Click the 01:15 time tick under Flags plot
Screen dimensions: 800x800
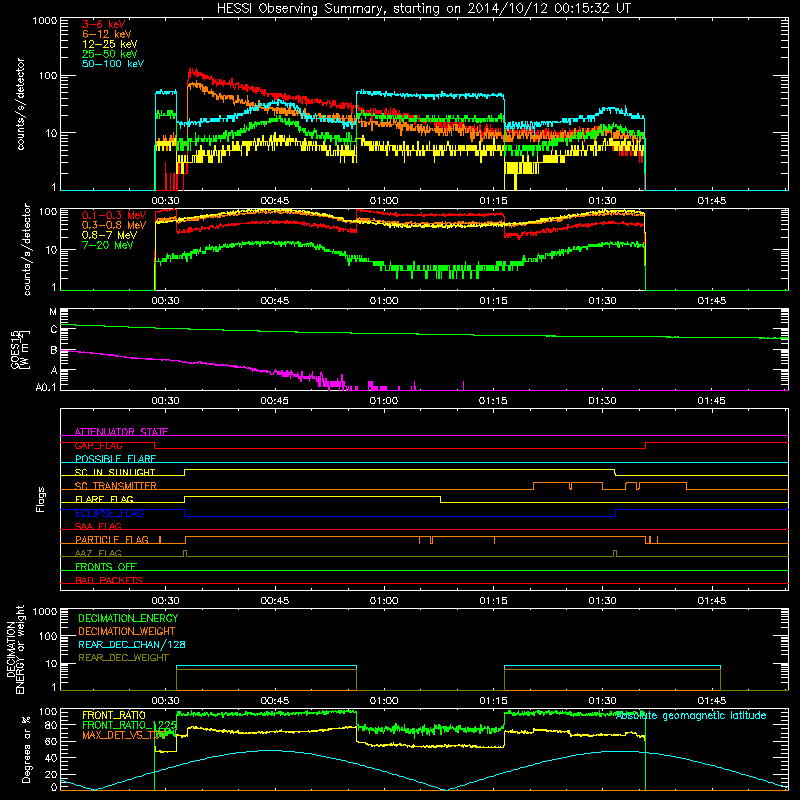pyautogui.click(x=493, y=601)
